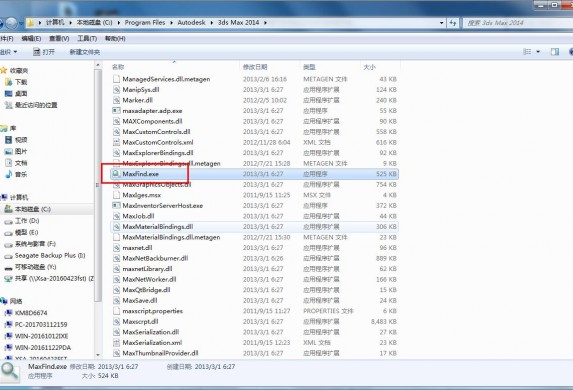The image size is (573, 390).
Task: Click the Autodesk breadcrumb in the address bar
Action: point(191,23)
